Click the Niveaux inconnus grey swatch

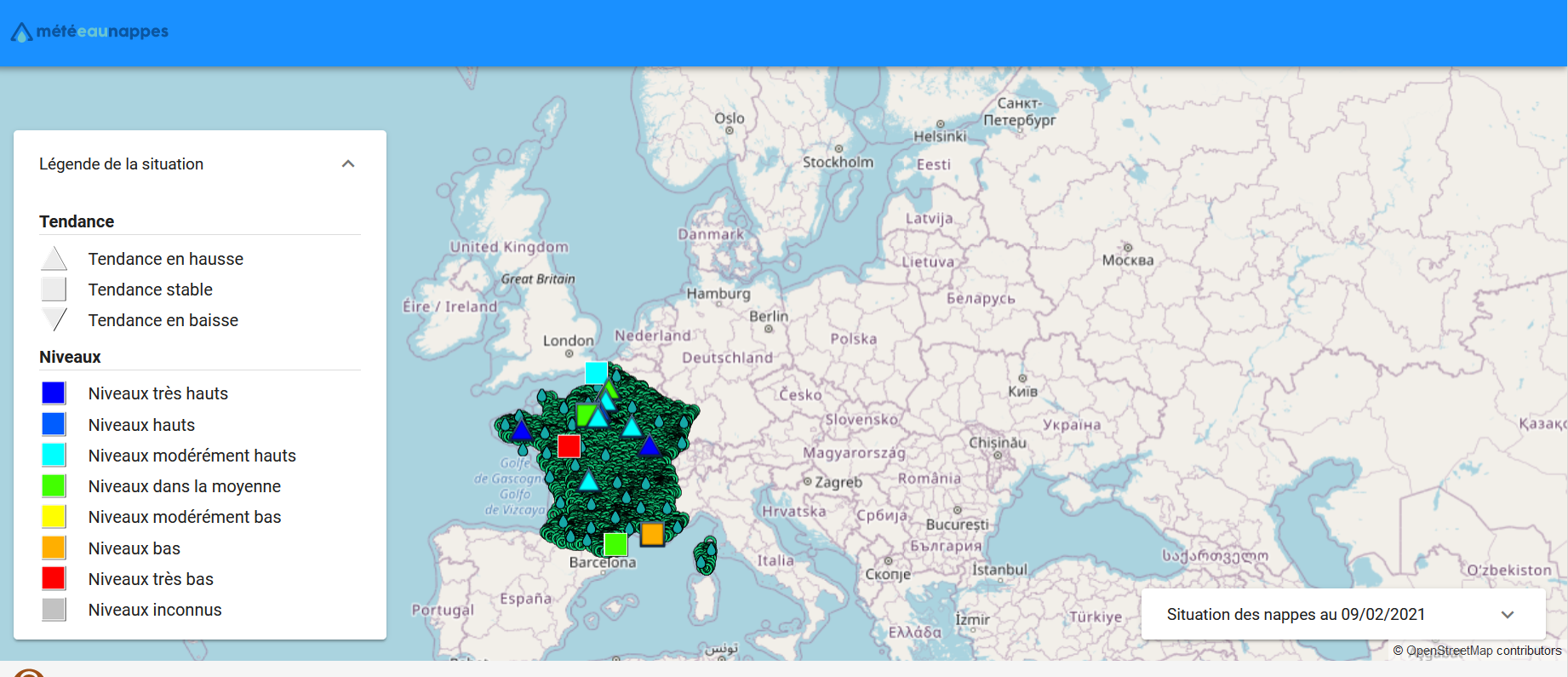(54, 610)
